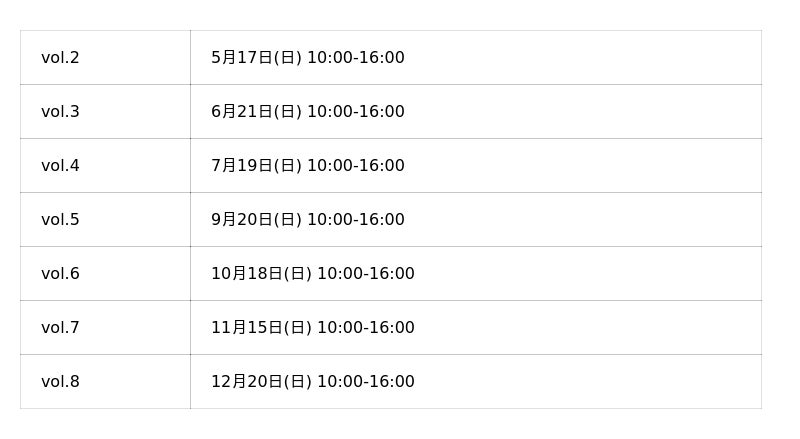Click the 11月15日(日) date

click(261, 328)
